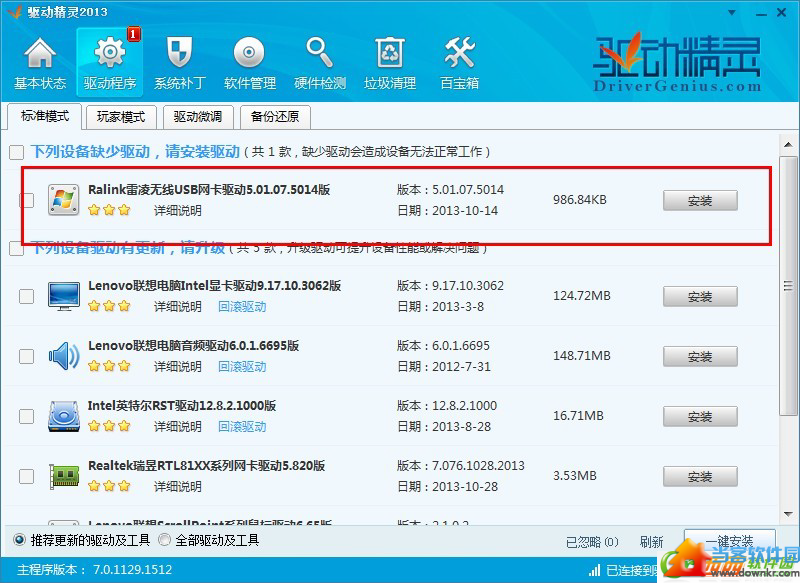Install the Lenovo Intel display driver

(700, 296)
